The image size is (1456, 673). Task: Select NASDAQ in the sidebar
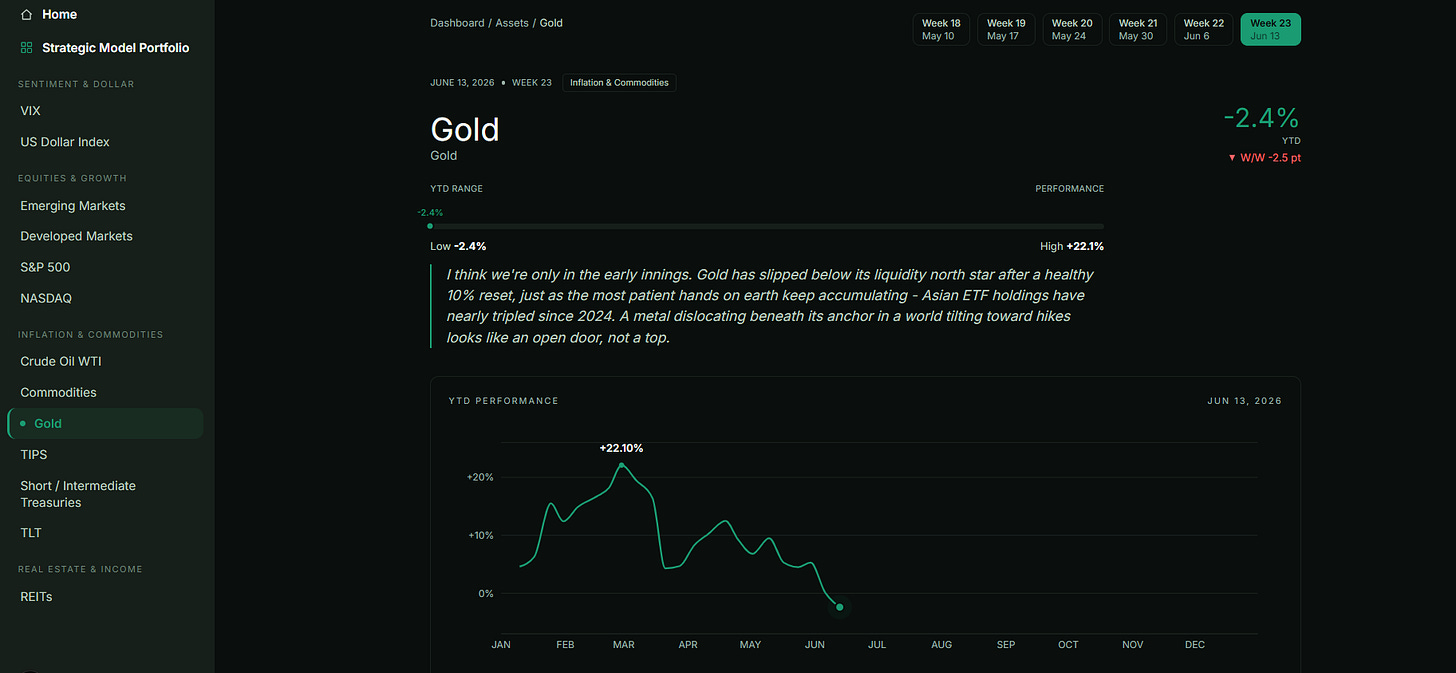(x=105, y=298)
